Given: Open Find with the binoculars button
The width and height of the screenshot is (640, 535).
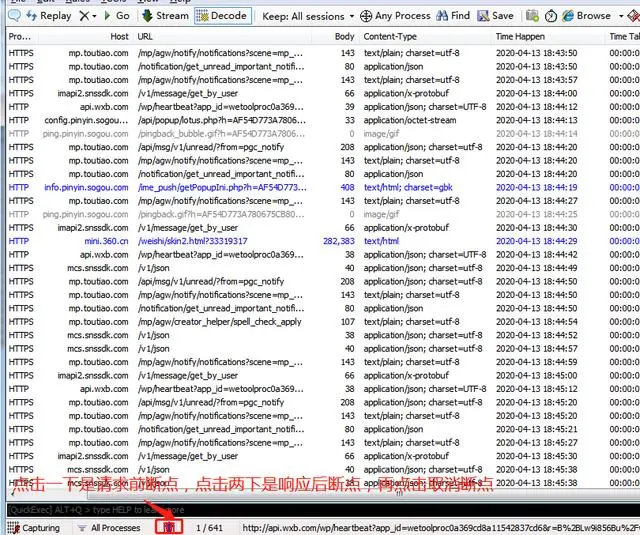Looking at the screenshot, I should pyautogui.click(x=453, y=16).
